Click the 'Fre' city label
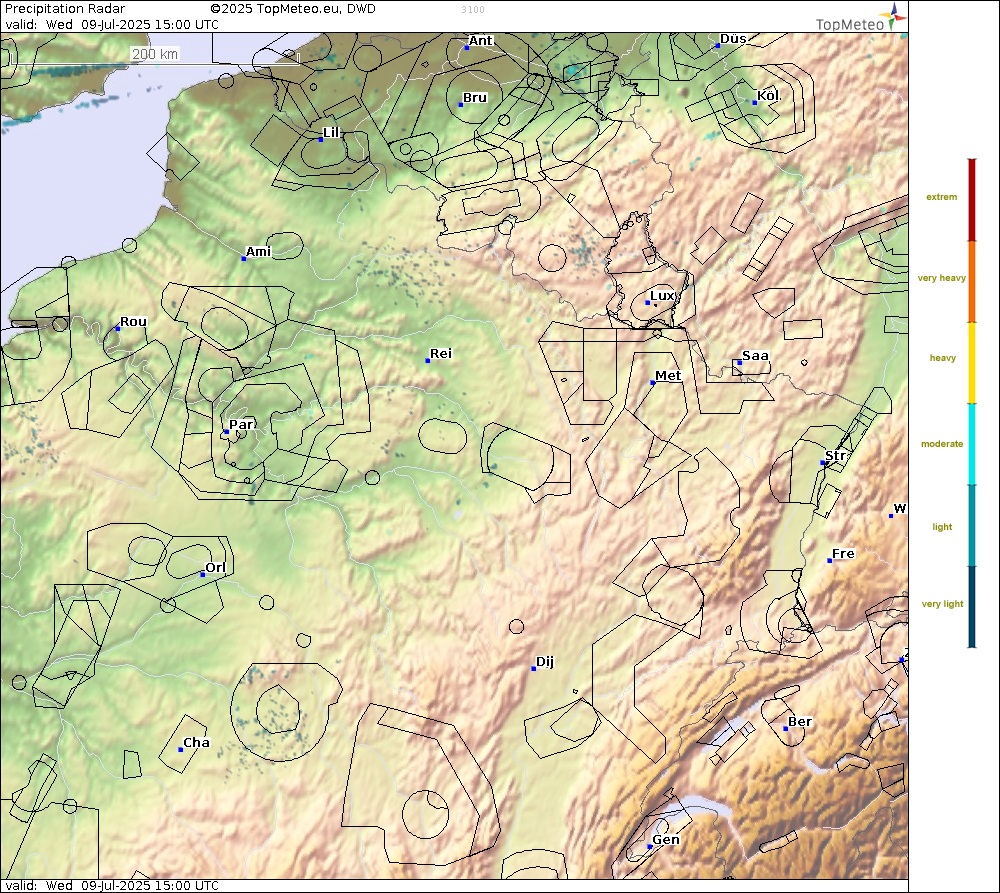 click(x=843, y=554)
